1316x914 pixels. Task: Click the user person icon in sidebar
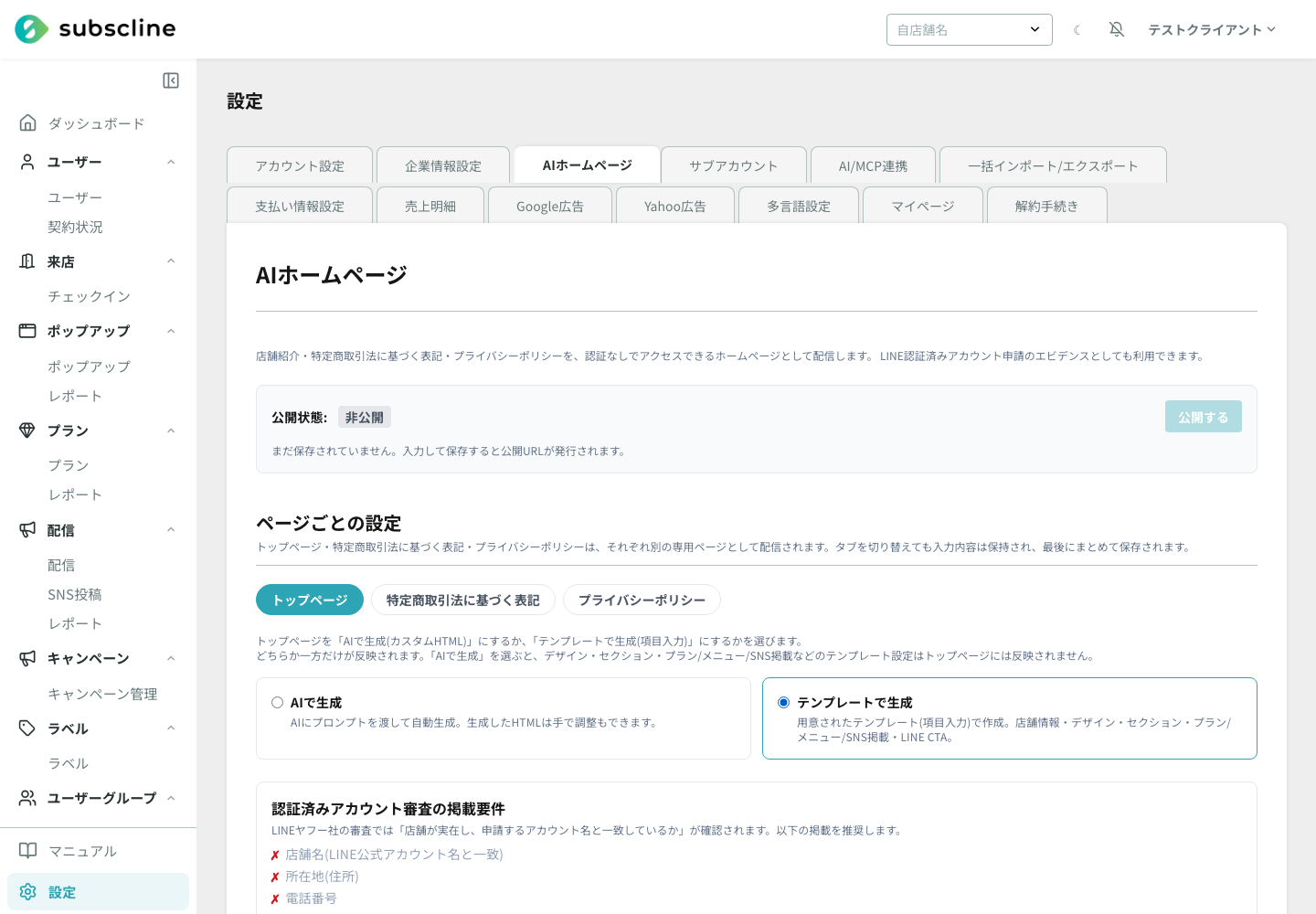coord(28,162)
